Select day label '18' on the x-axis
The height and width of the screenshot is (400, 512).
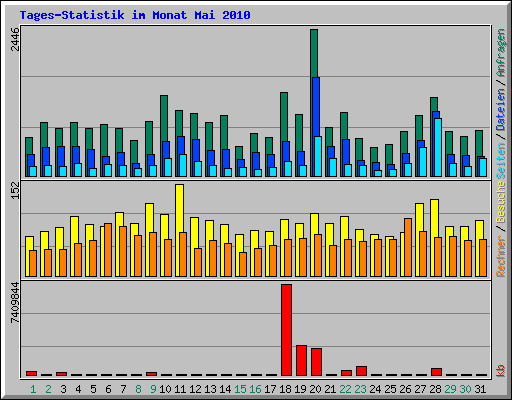coord(285,389)
